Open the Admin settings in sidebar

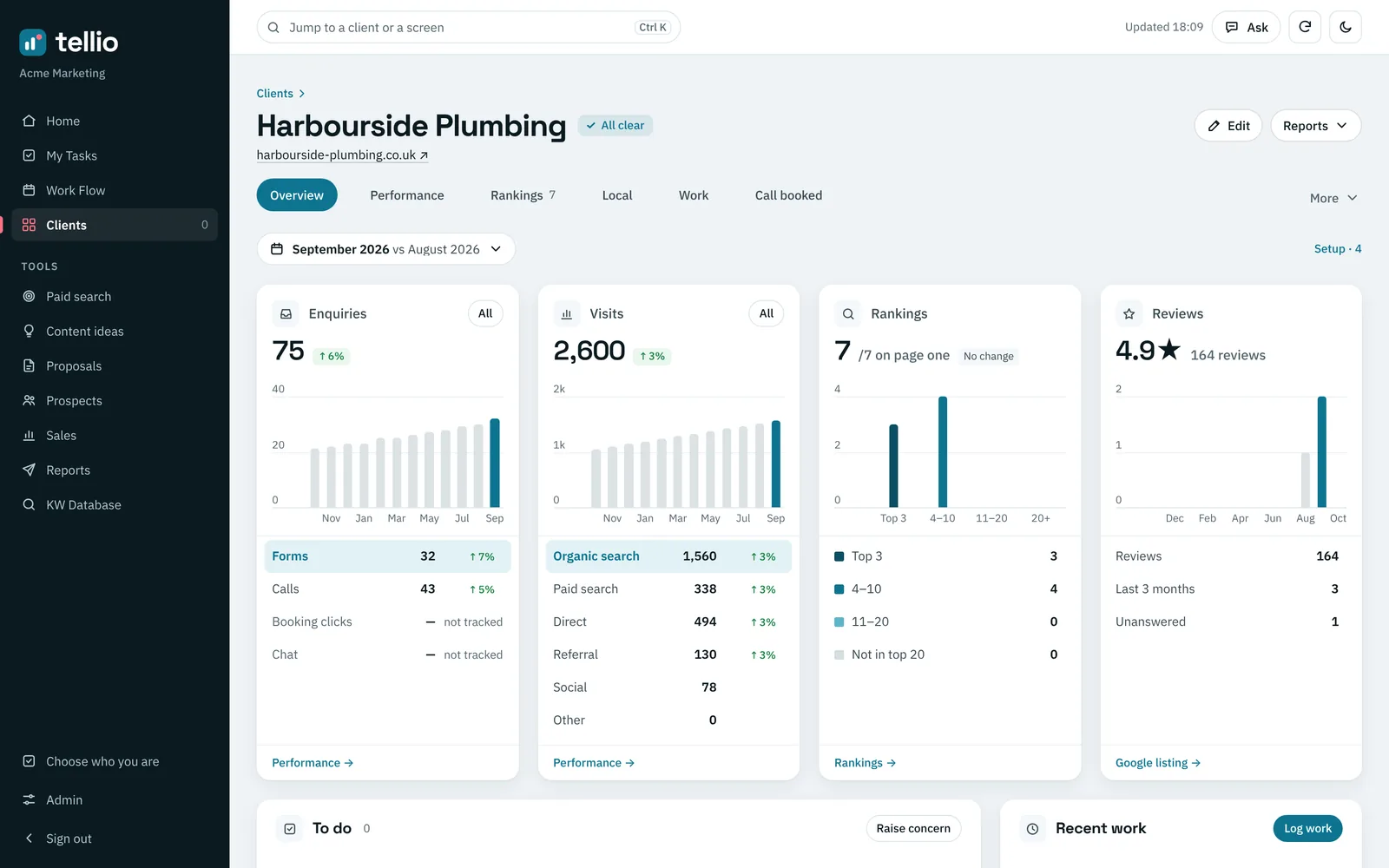click(115, 800)
